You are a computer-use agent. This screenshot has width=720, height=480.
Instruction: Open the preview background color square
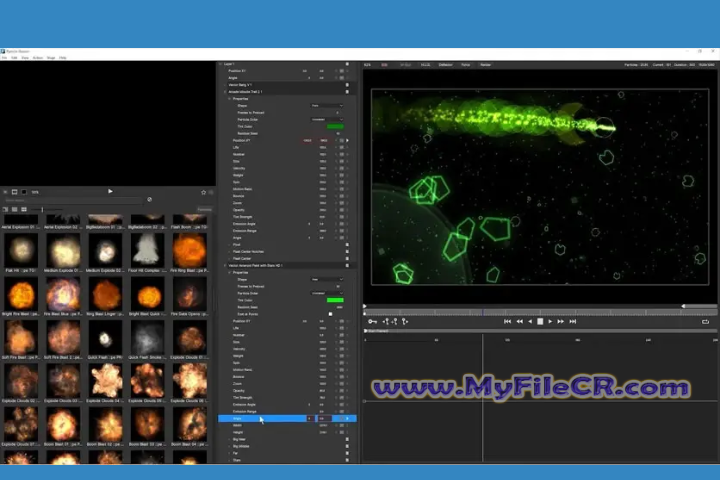[24, 192]
